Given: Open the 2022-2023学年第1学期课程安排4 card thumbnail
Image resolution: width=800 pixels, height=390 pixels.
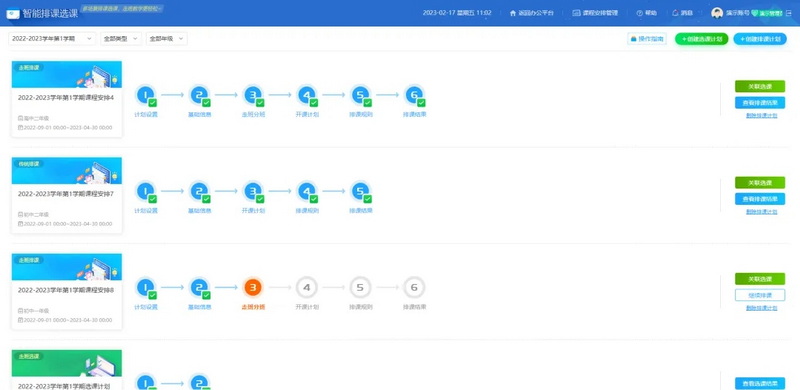Looking at the screenshot, I should coord(67,75).
